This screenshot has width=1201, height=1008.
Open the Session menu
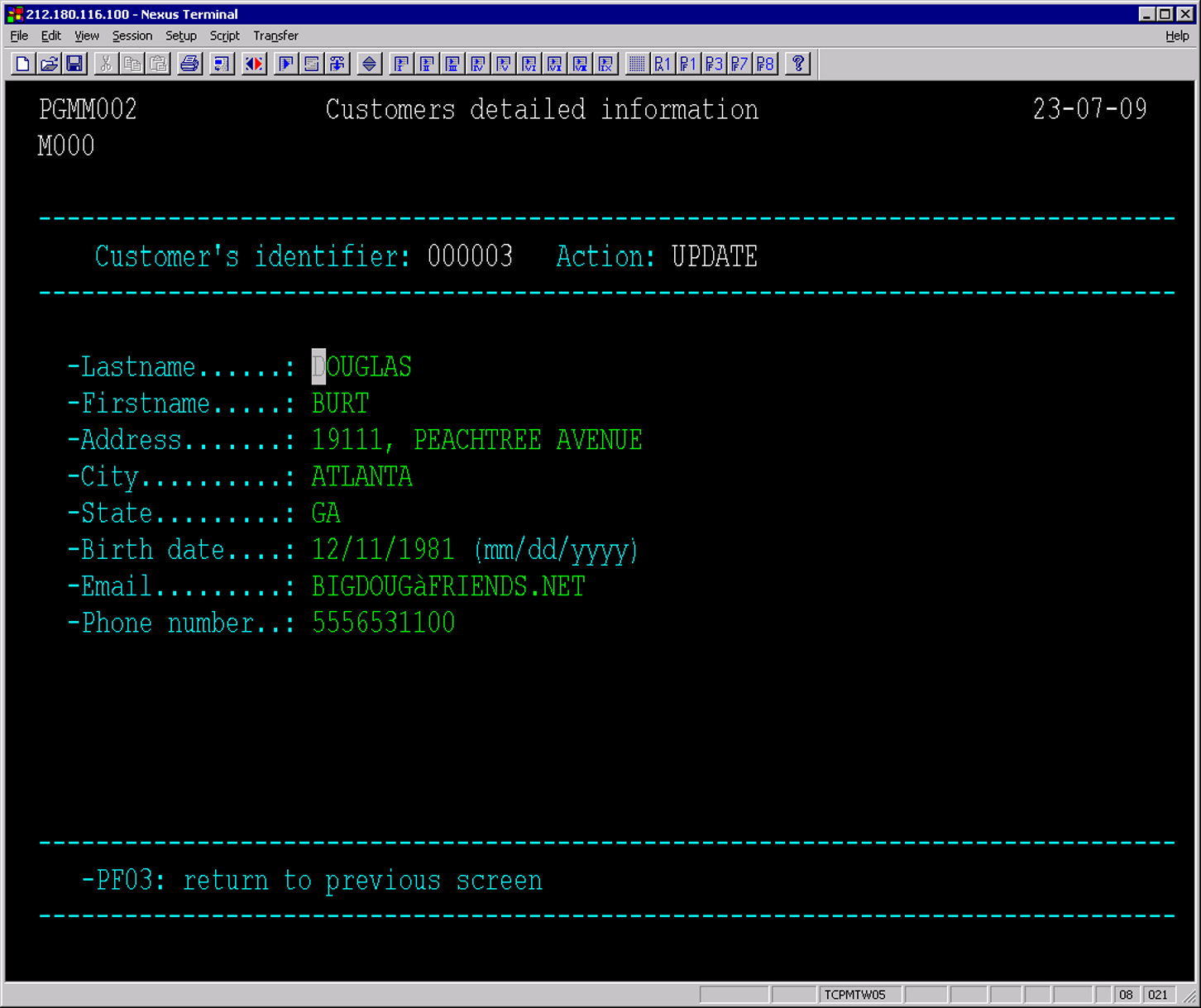132,36
